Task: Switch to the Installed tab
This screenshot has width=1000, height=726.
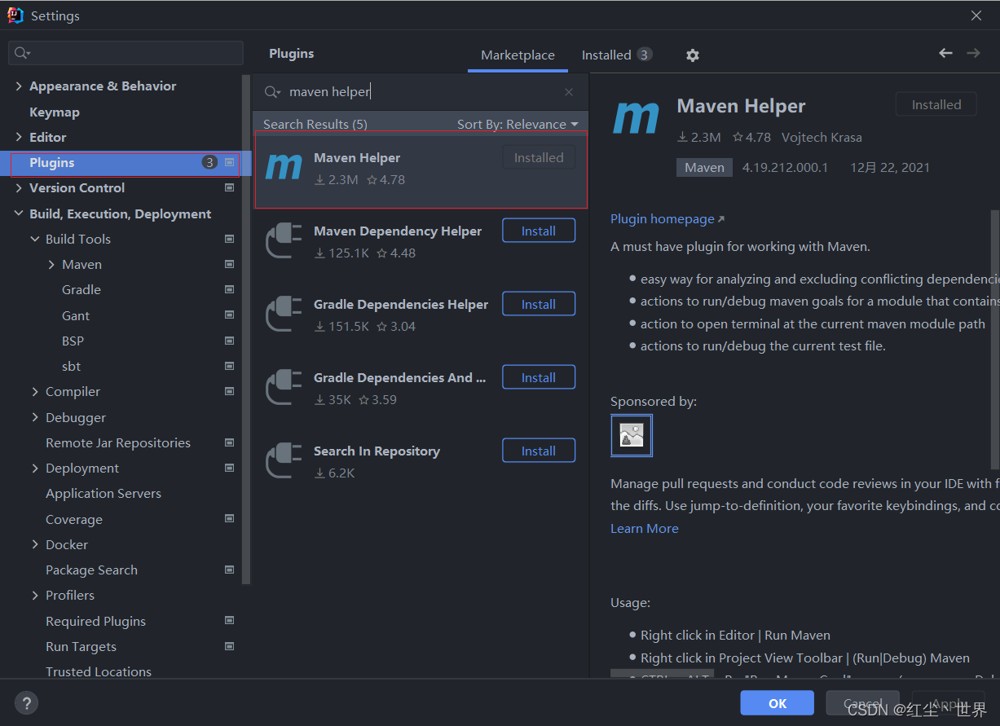Action: [x=616, y=56]
